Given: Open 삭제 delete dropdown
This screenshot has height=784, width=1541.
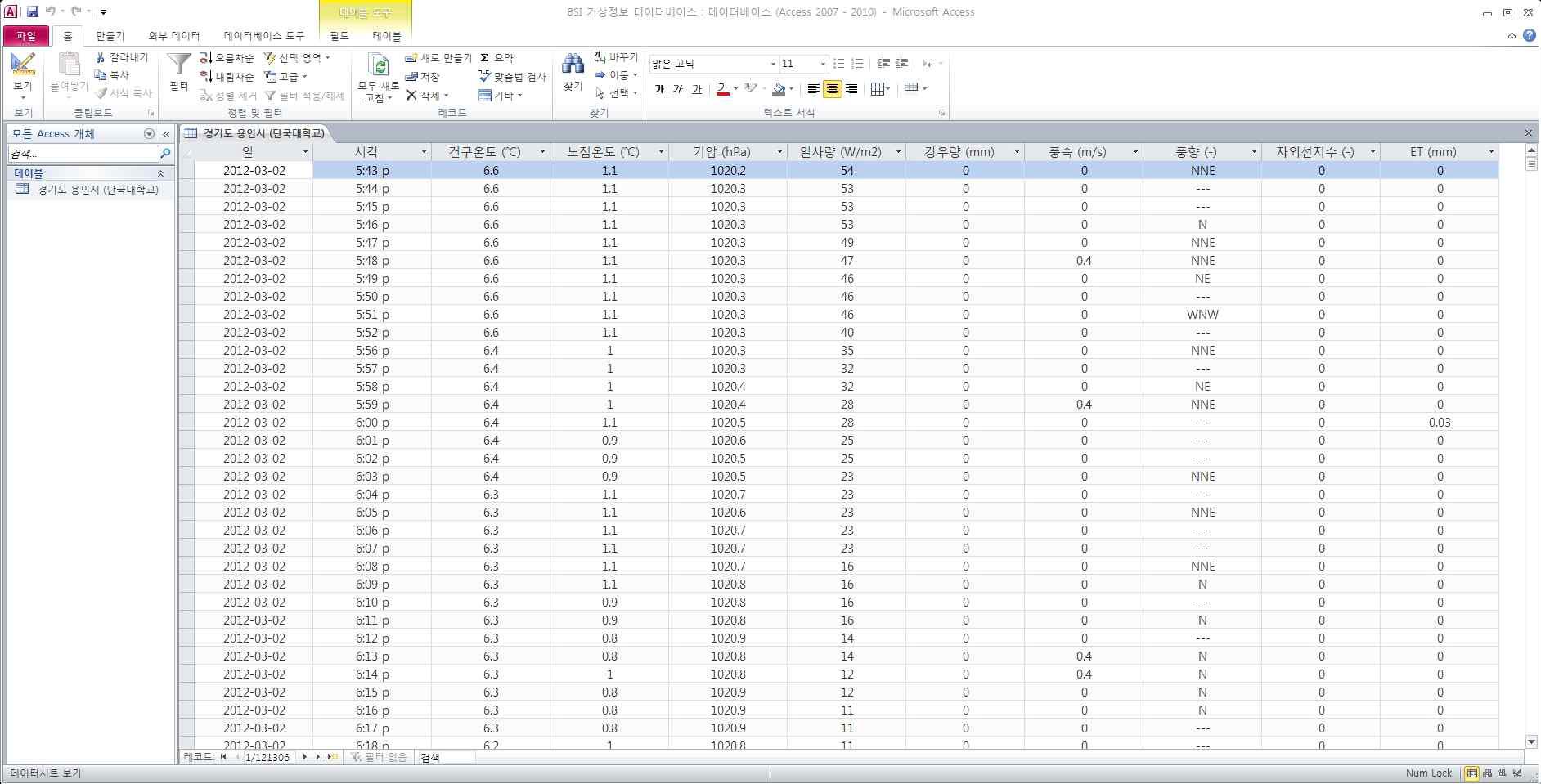Looking at the screenshot, I should (x=428, y=96).
